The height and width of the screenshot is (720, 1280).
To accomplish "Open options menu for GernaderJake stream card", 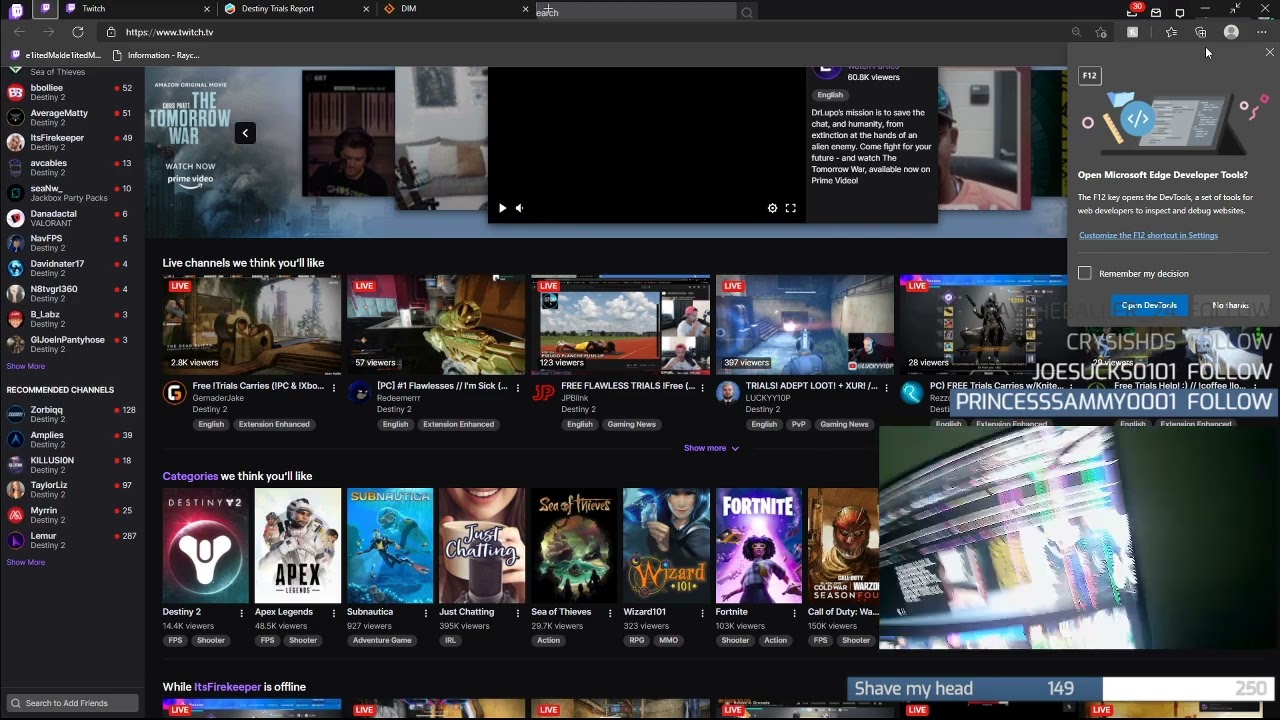I will (334, 388).
